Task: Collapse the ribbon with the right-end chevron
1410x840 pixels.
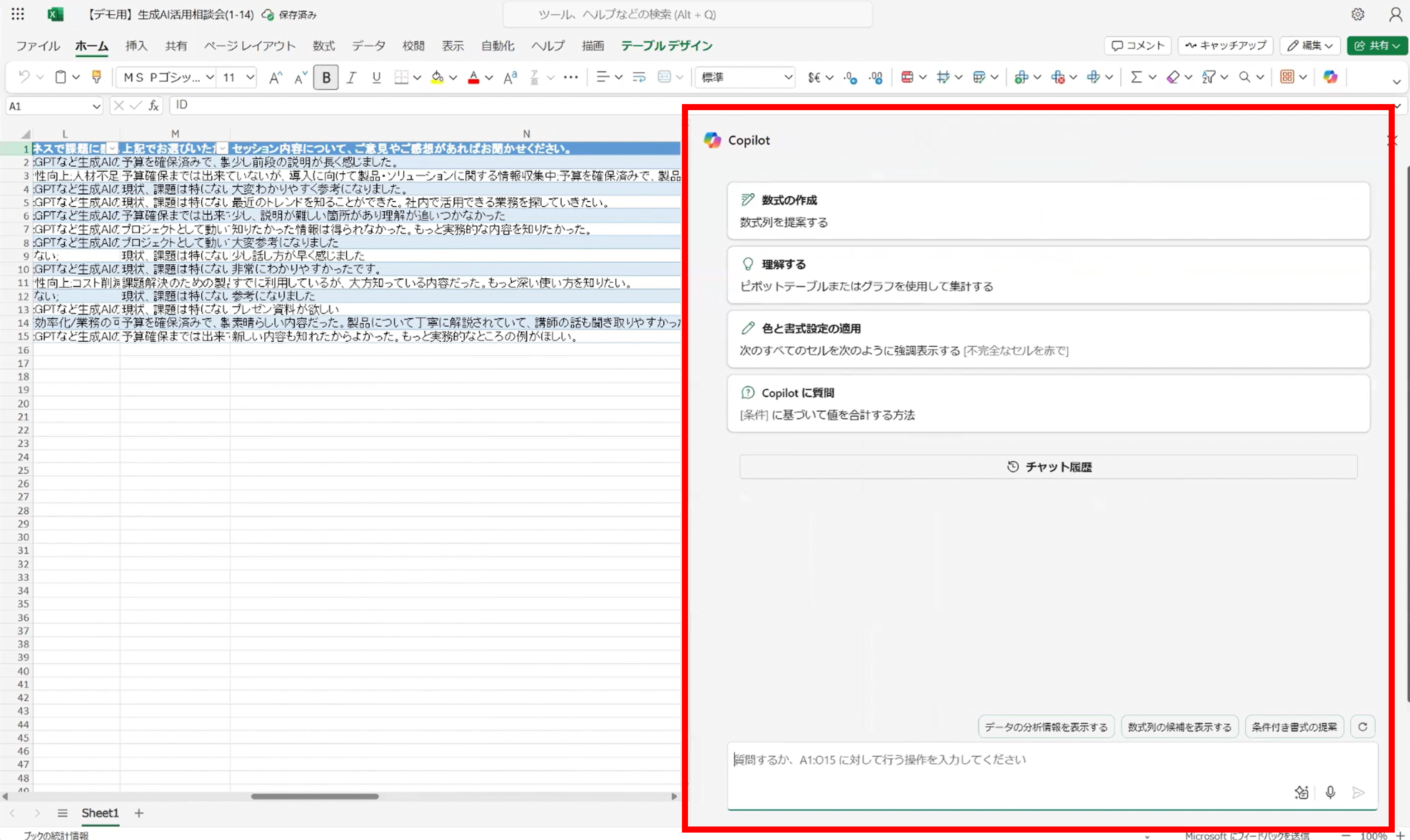Action: coord(1397,82)
